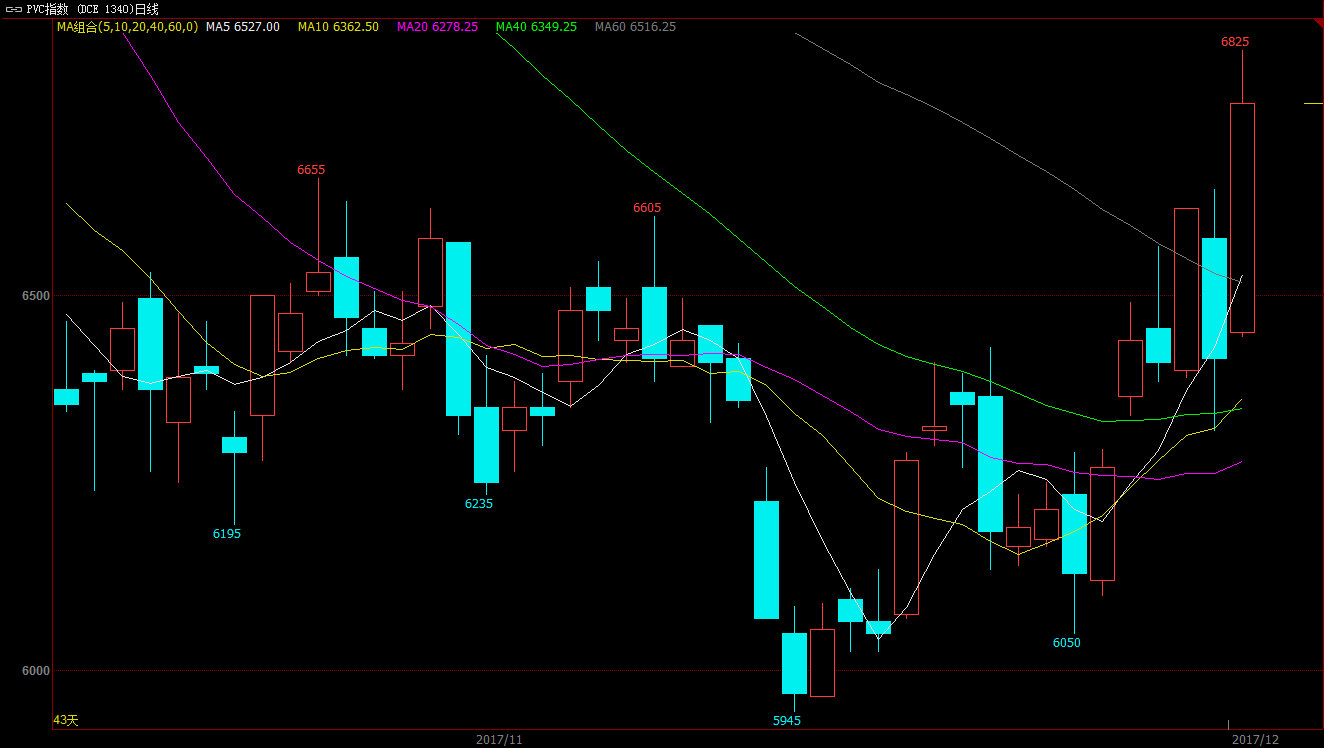Select the MA5 6527.00 legend value
This screenshot has width=1324, height=748.
243,27
